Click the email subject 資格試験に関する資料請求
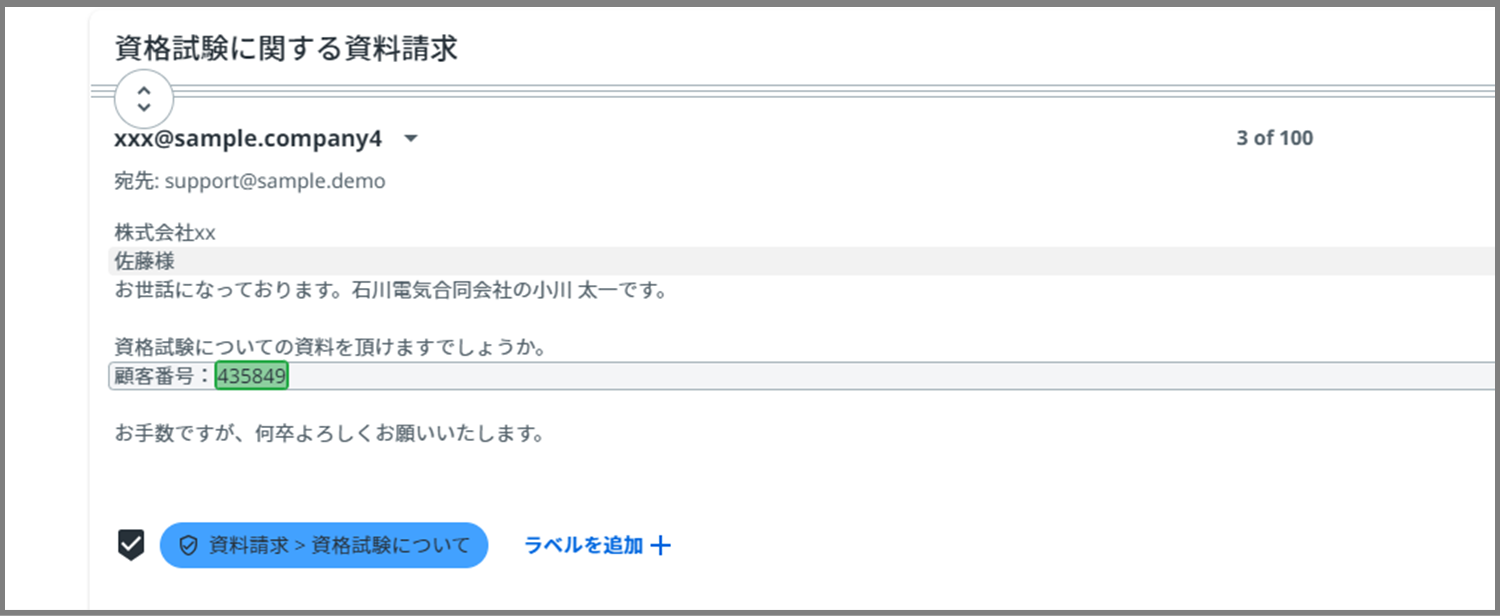This screenshot has height=616, width=1500. click(287, 49)
